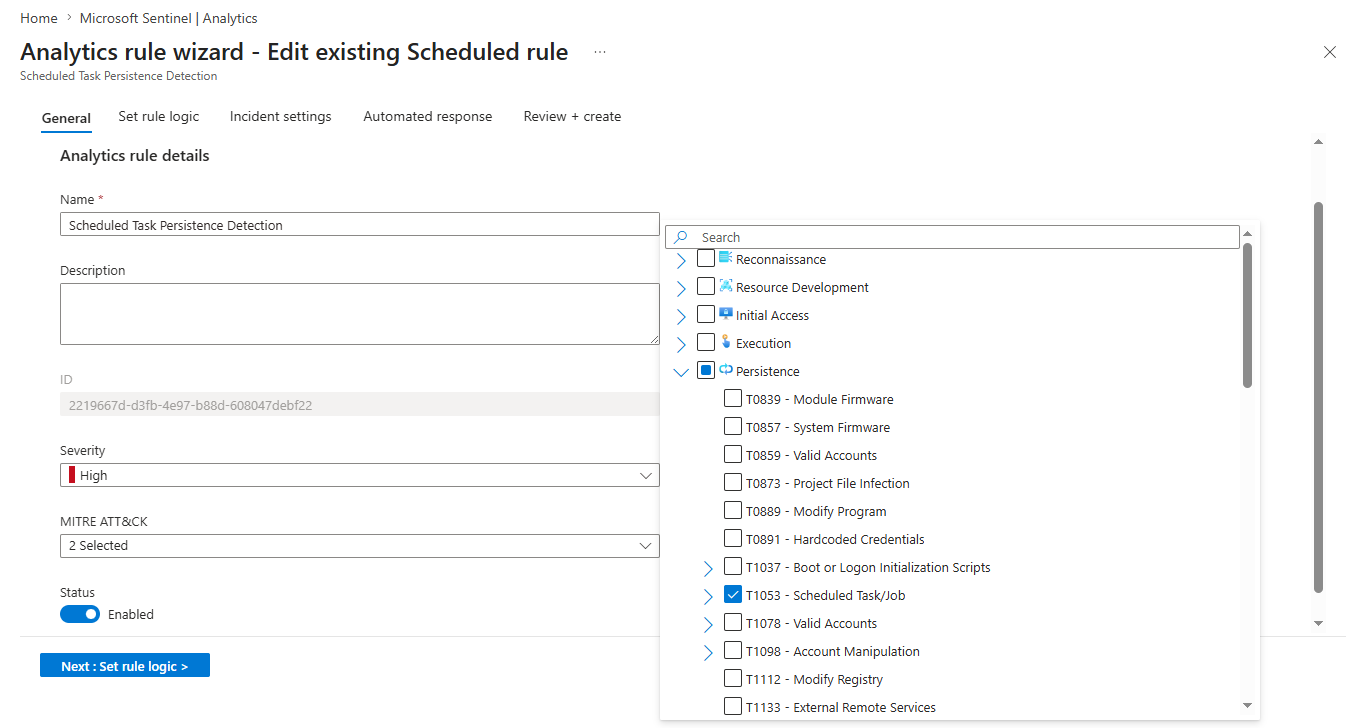The width and height of the screenshot is (1366, 728).
Task: Open the MITRE ATT&CK dropdown
Action: (x=360, y=545)
